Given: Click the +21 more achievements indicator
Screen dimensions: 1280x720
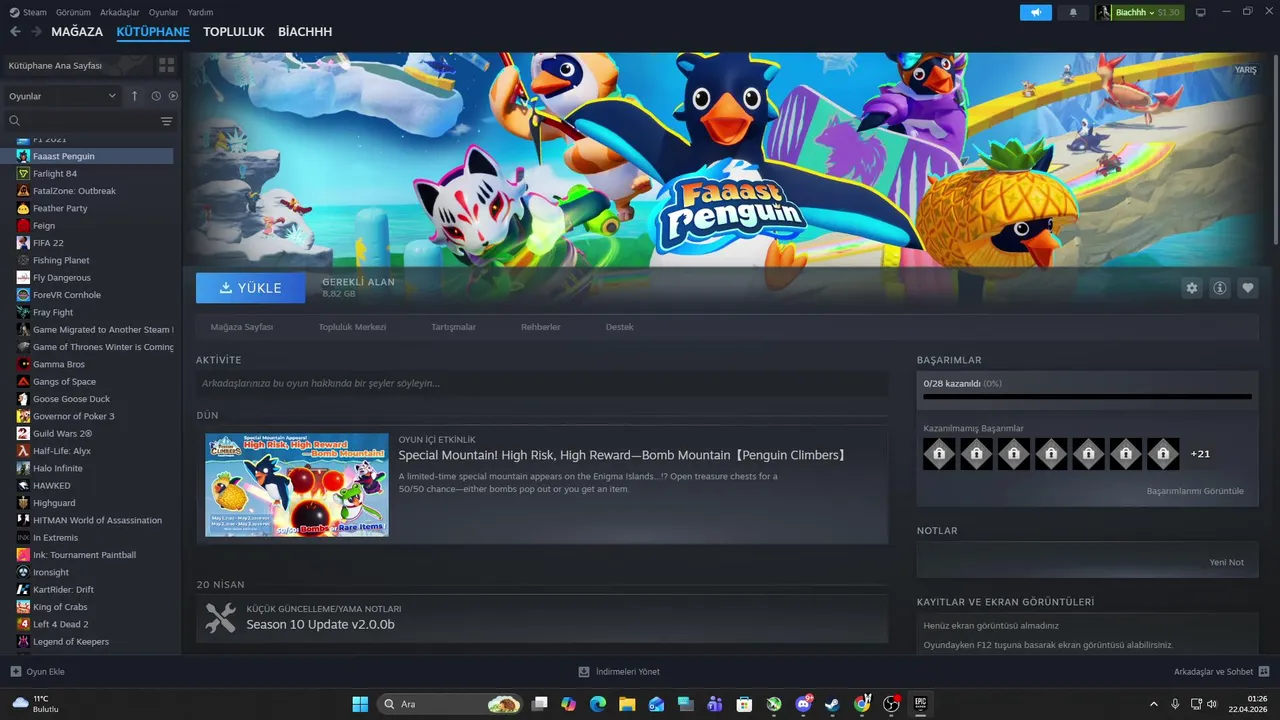Looking at the screenshot, I should pos(1200,454).
